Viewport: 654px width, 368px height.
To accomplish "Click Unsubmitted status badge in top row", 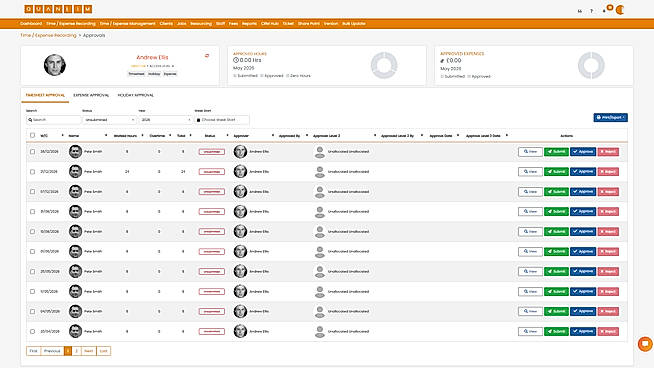I will (211, 152).
